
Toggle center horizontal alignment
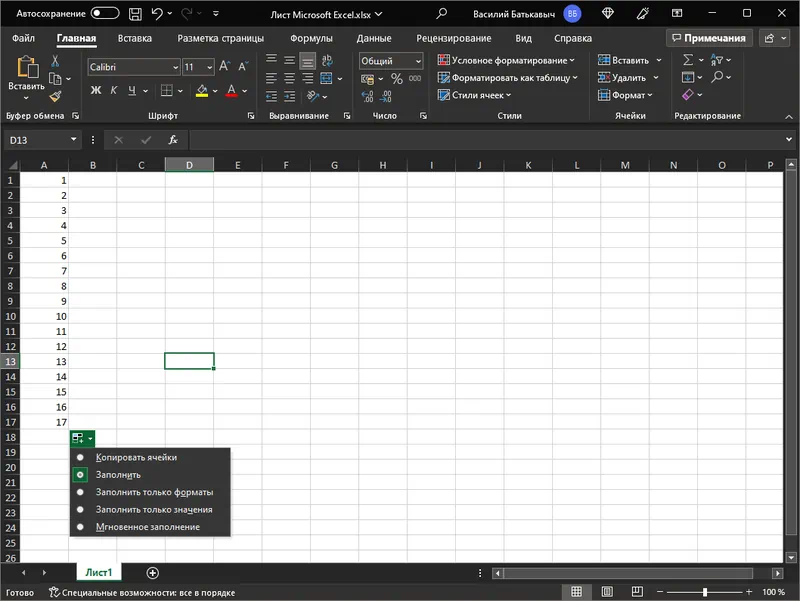click(289, 78)
